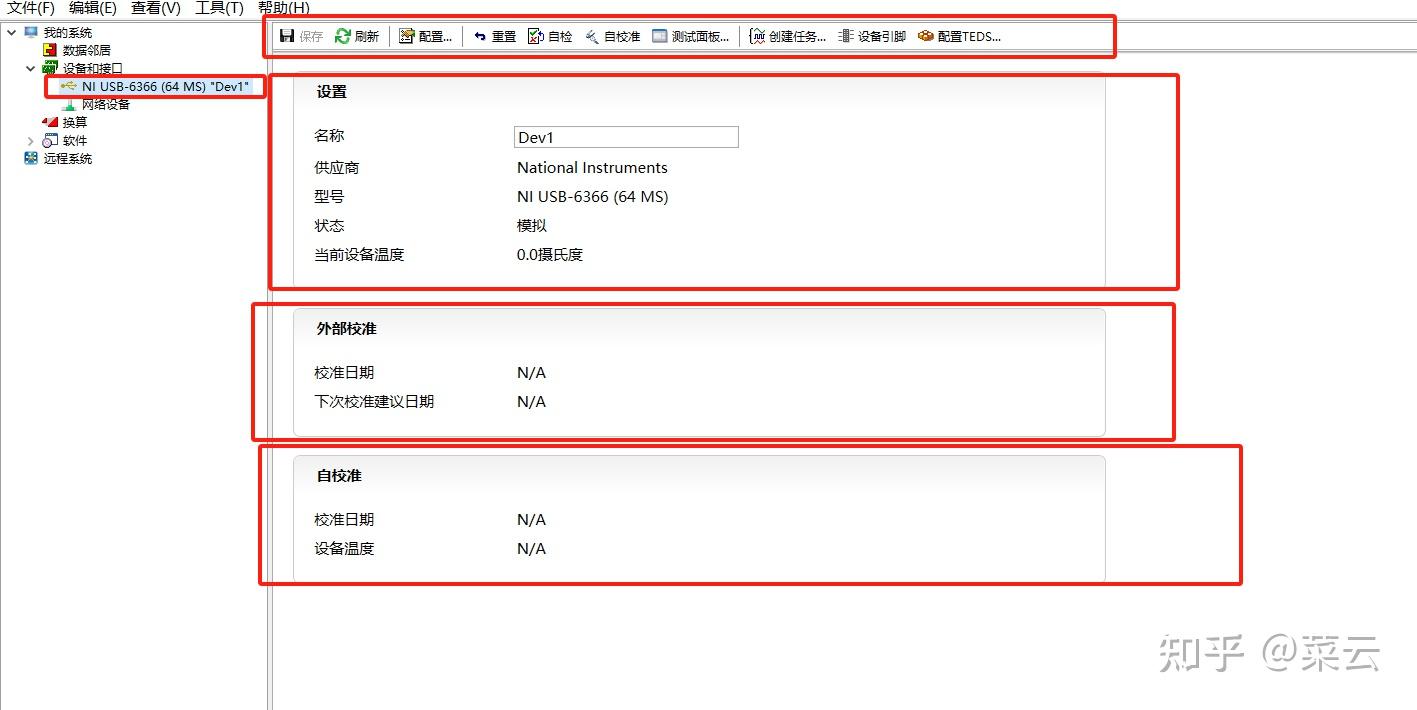Collapse the 设备和接口 tree node
The width and height of the screenshot is (1417, 710).
pyautogui.click(x=31, y=67)
